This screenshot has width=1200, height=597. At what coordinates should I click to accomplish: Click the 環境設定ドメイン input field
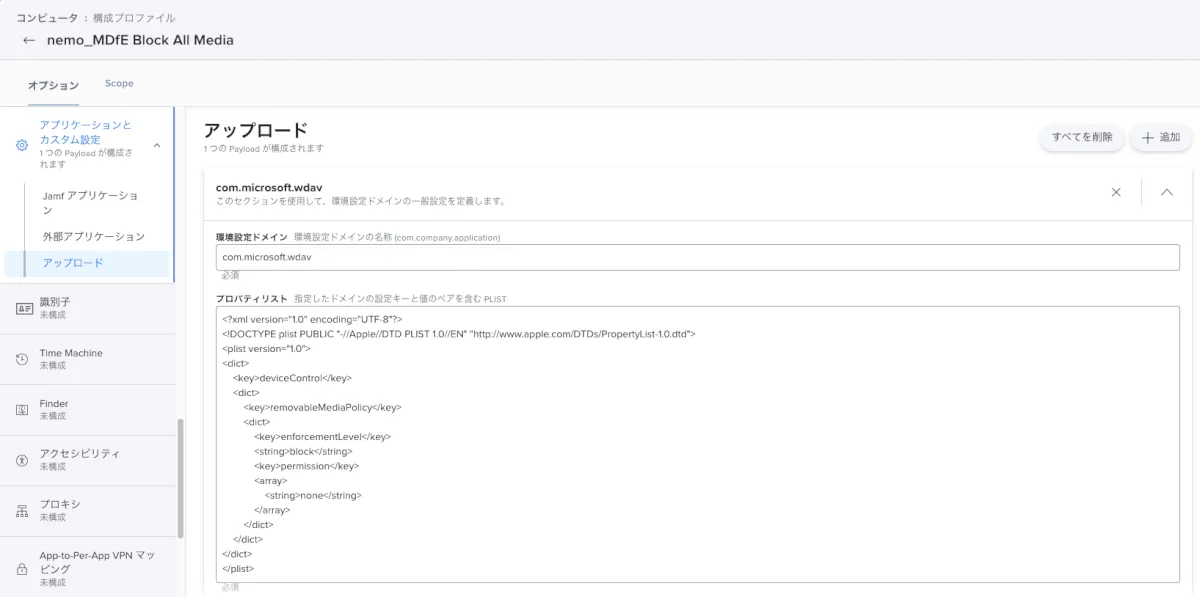point(697,258)
